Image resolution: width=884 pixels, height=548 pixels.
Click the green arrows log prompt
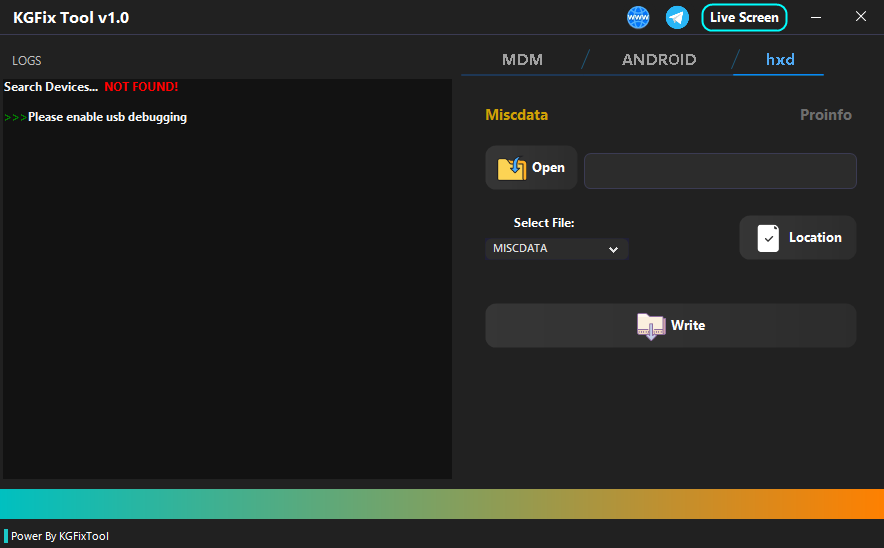(x=15, y=118)
